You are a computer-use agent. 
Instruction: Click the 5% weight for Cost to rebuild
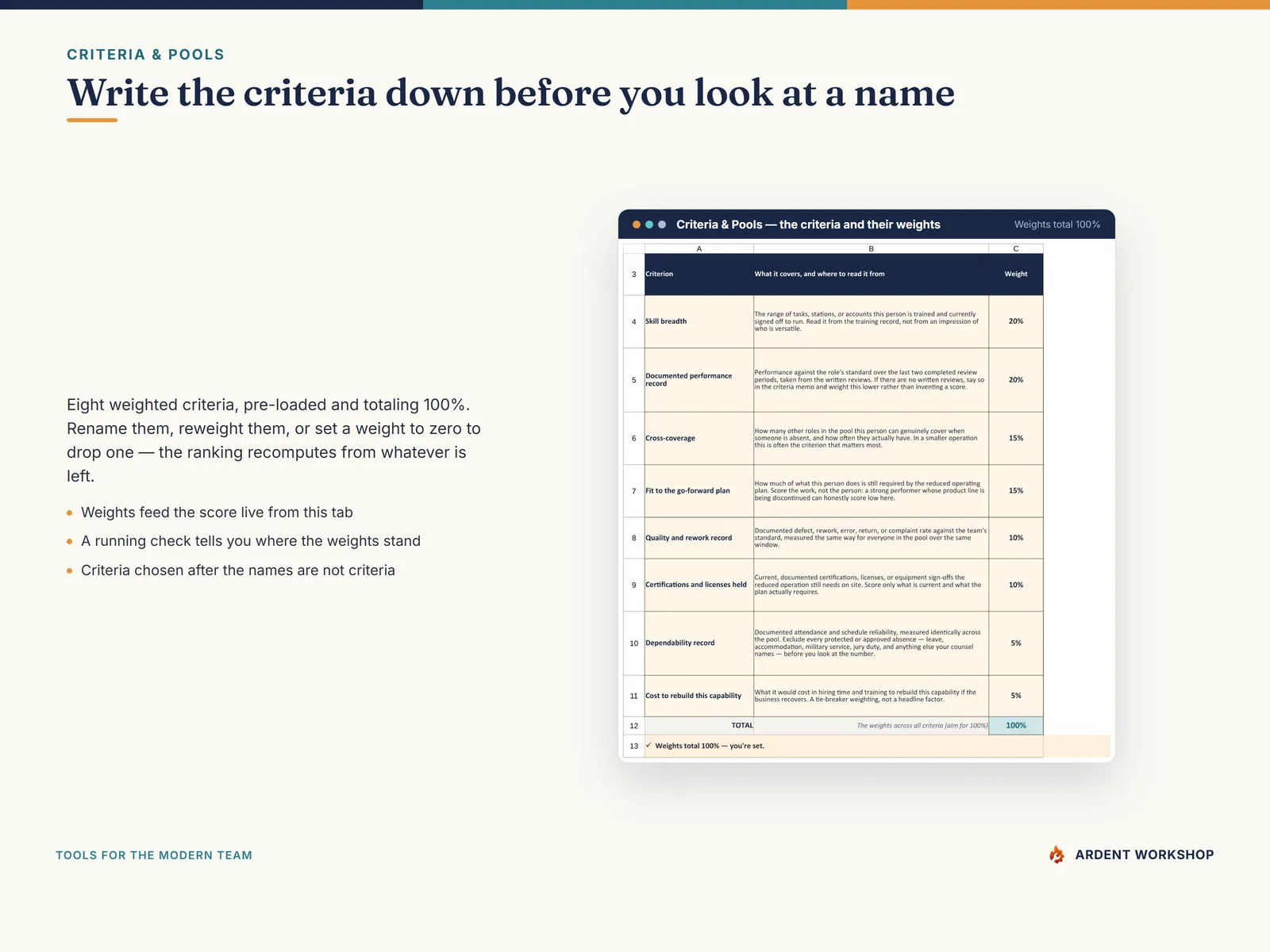[1016, 696]
